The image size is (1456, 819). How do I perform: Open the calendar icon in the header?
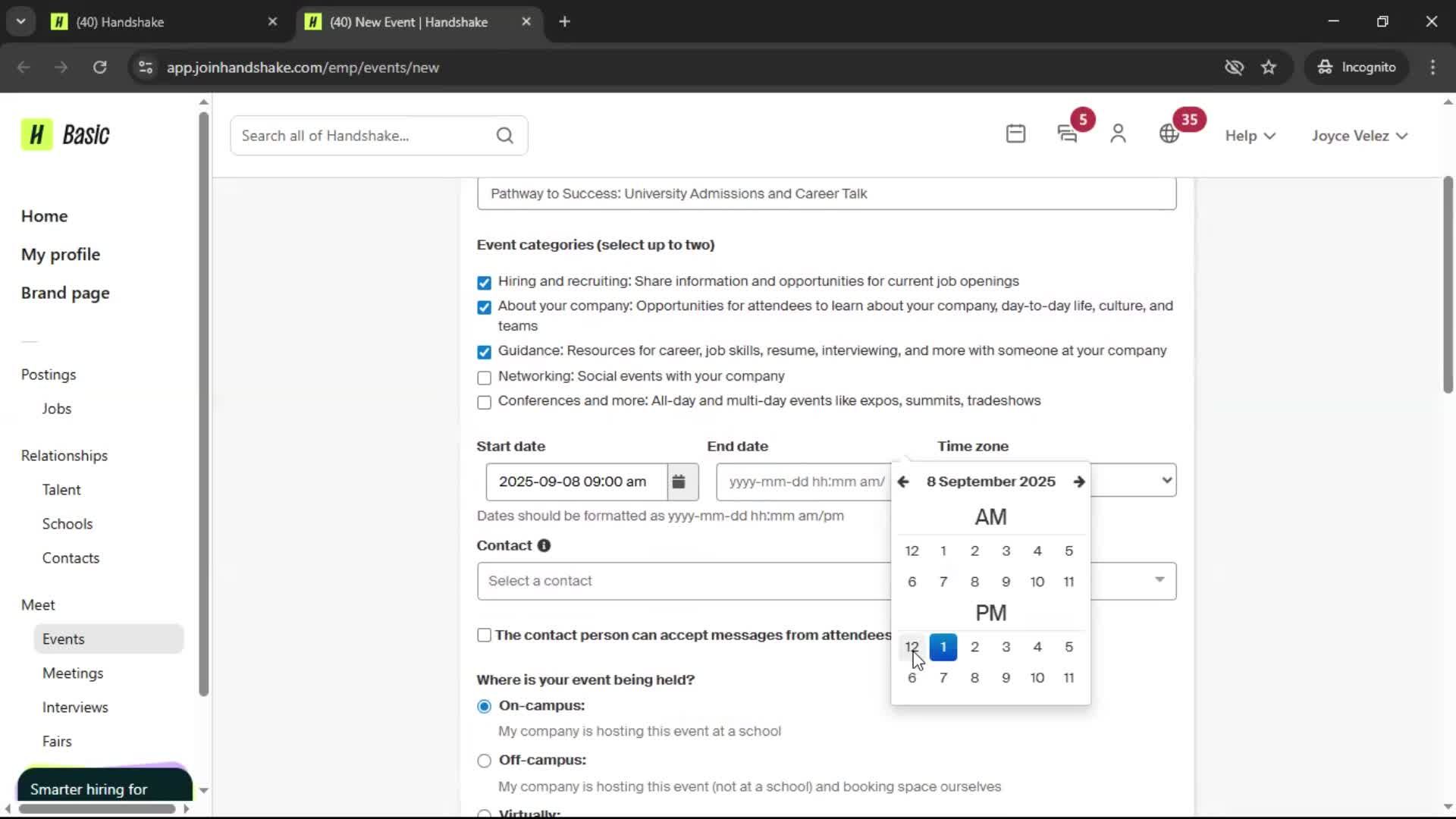[1015, 135]
